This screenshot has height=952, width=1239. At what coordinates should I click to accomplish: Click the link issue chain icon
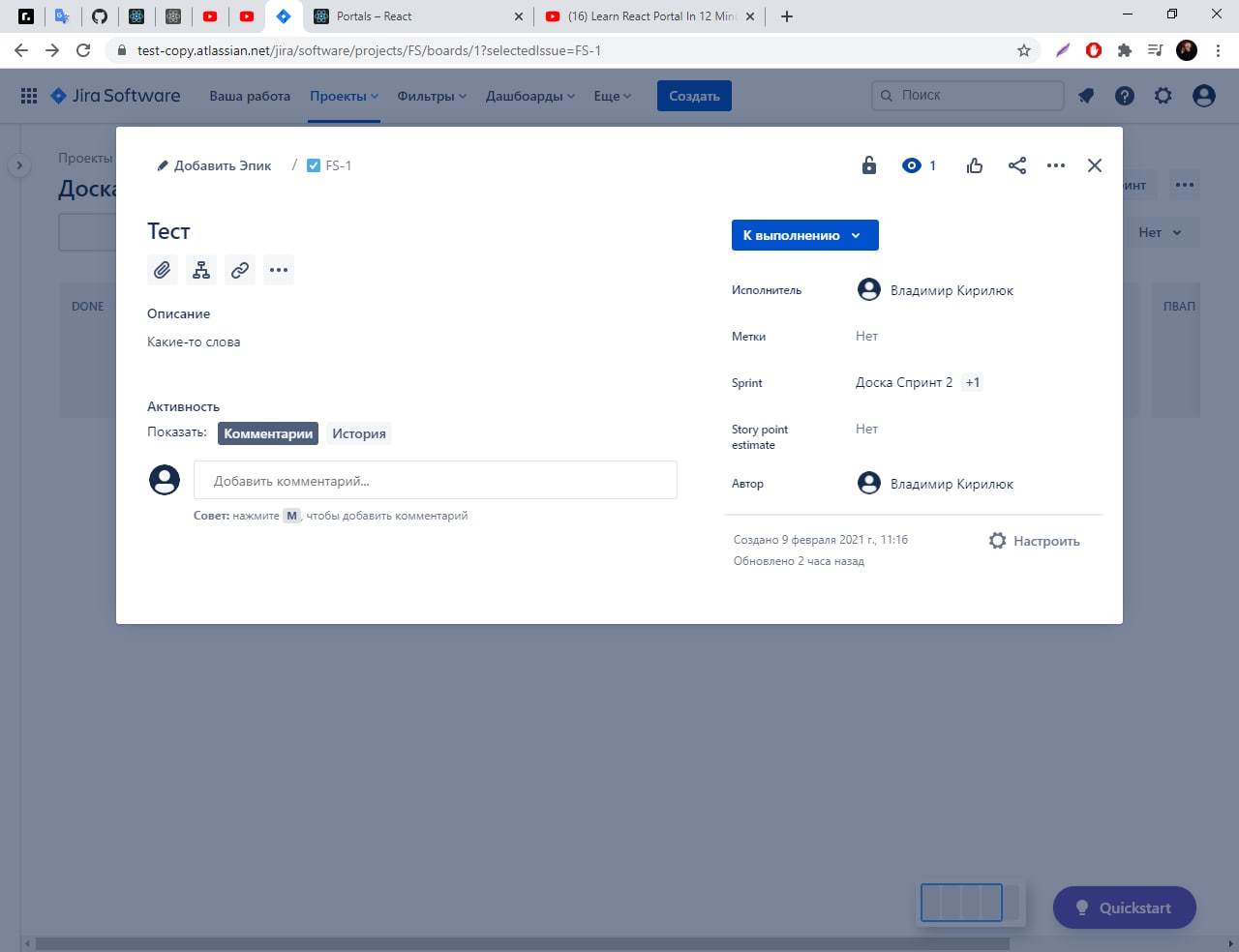240,270
